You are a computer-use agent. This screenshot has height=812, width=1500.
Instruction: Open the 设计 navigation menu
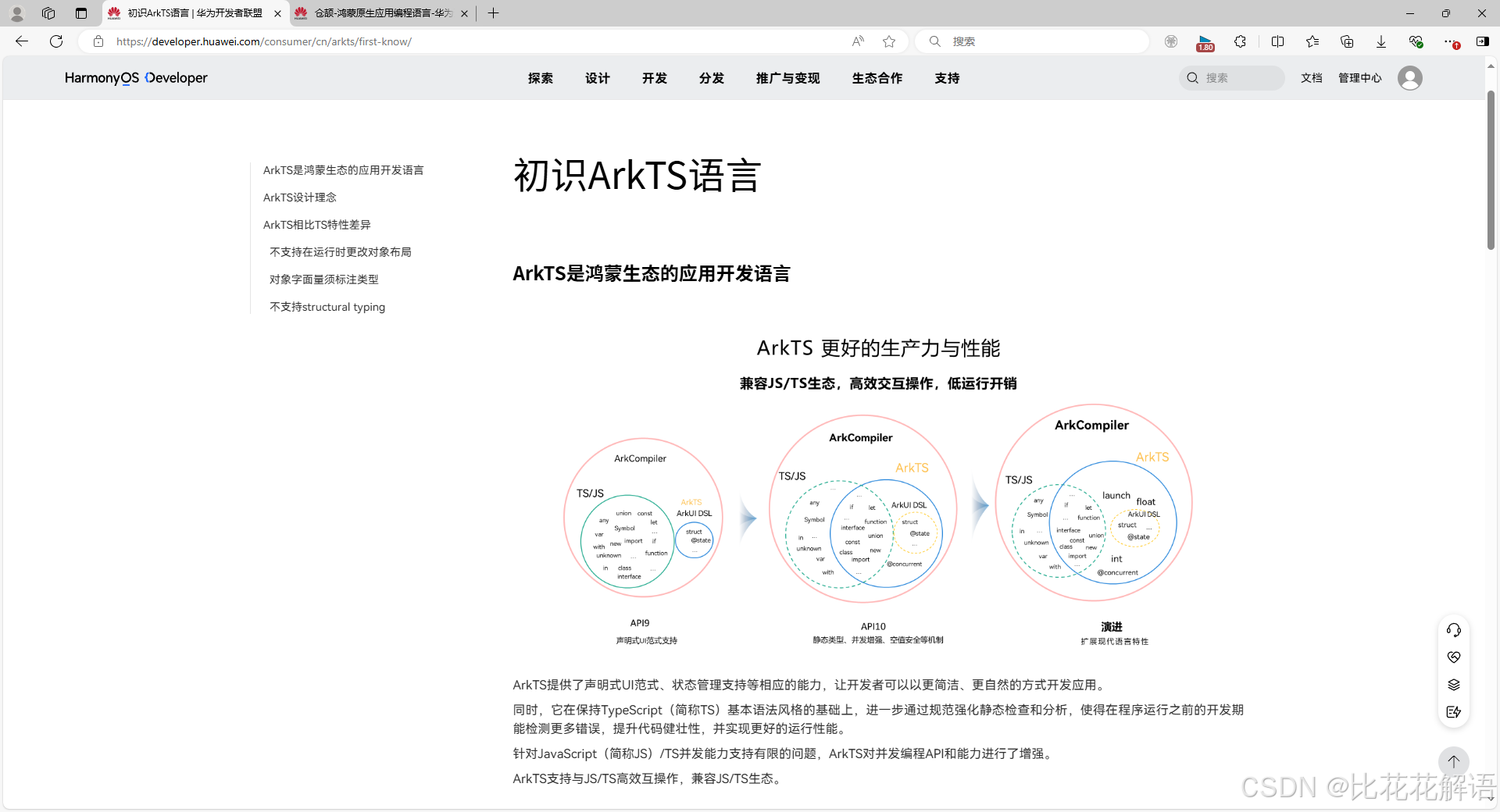coord(598,78)
